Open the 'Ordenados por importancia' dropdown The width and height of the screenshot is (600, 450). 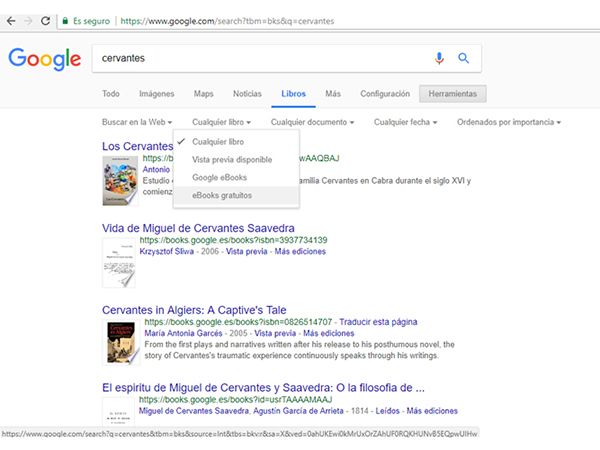point(508,122)
